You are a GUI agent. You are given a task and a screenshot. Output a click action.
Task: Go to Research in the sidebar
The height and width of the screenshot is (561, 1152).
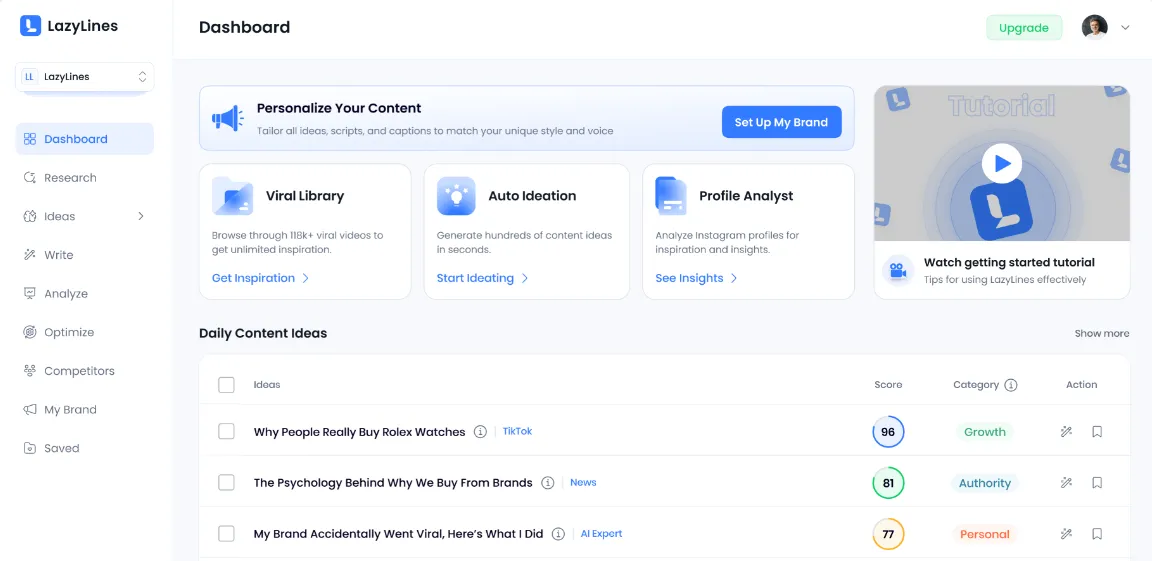pos(70,178)
